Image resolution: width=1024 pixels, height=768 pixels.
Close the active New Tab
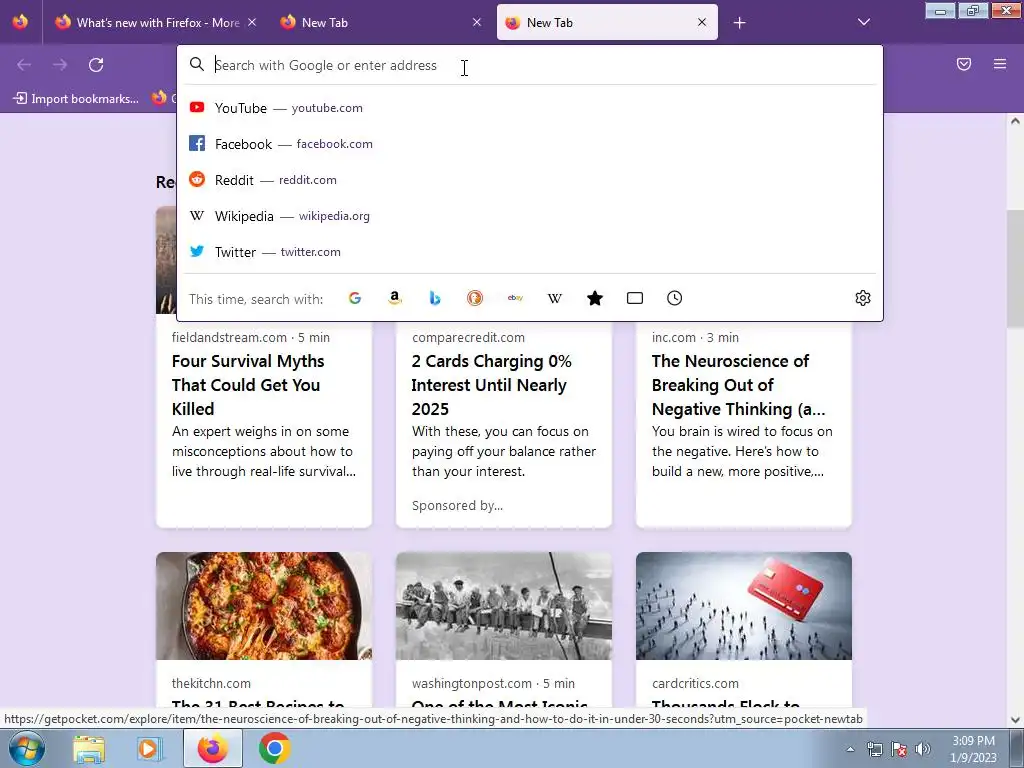tap(702, 22)
